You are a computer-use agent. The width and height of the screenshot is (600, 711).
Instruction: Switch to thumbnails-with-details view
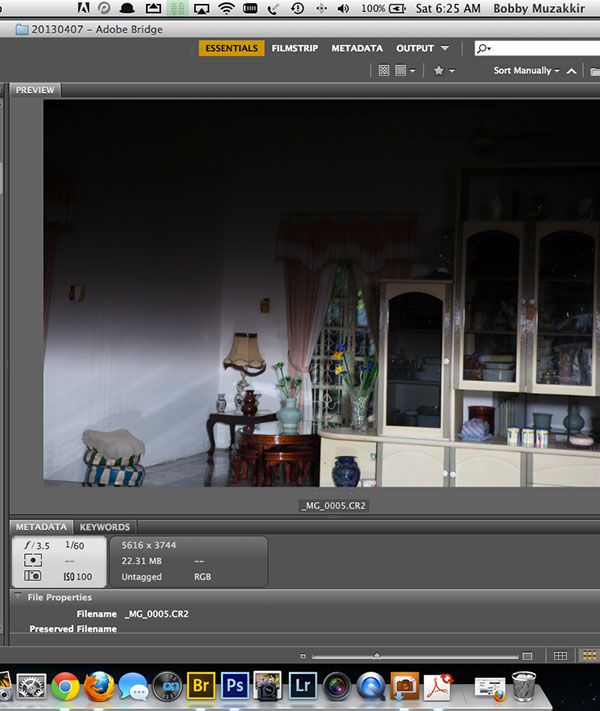coord(589,656)
